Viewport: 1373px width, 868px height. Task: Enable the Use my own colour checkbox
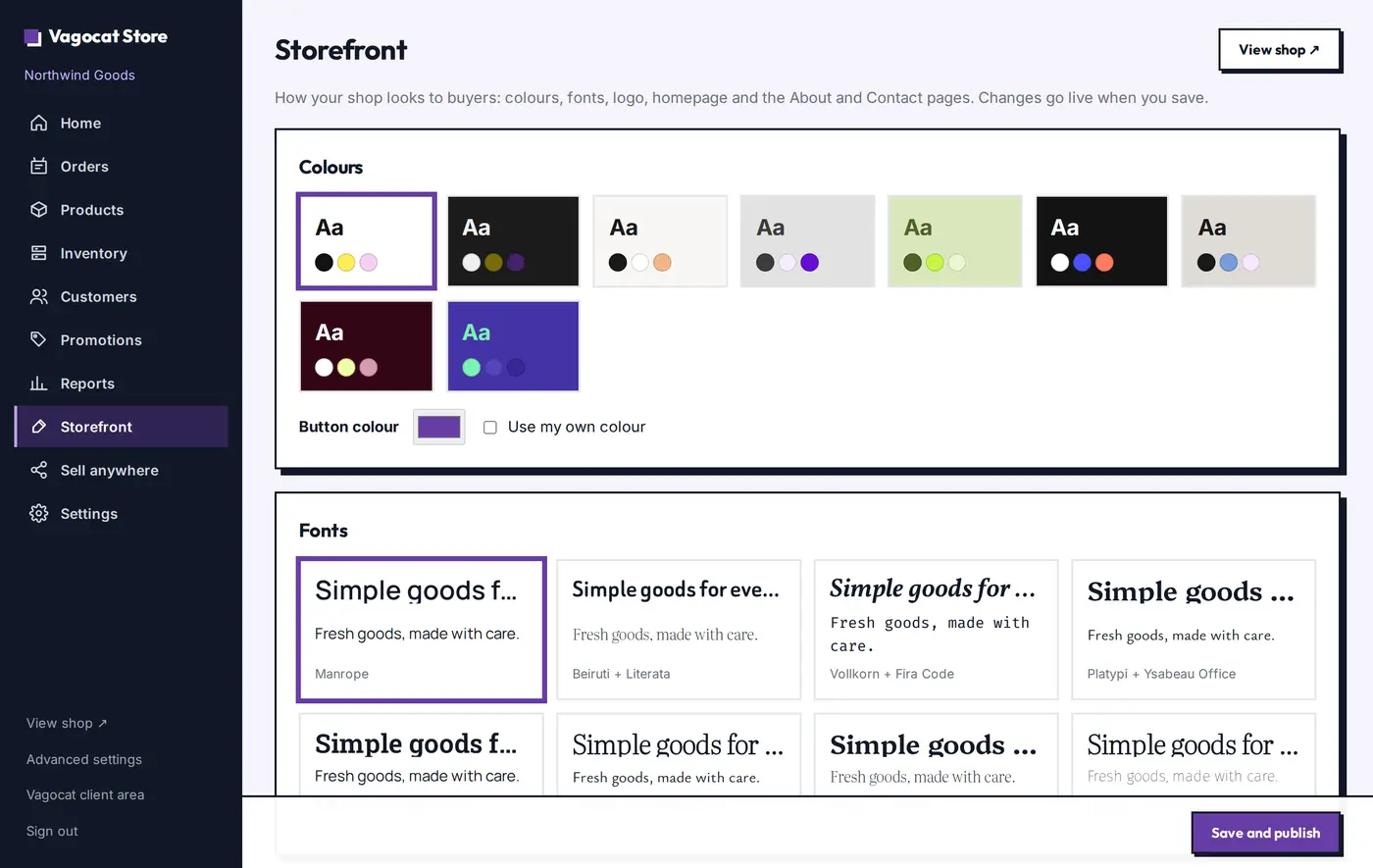(490, 428)
